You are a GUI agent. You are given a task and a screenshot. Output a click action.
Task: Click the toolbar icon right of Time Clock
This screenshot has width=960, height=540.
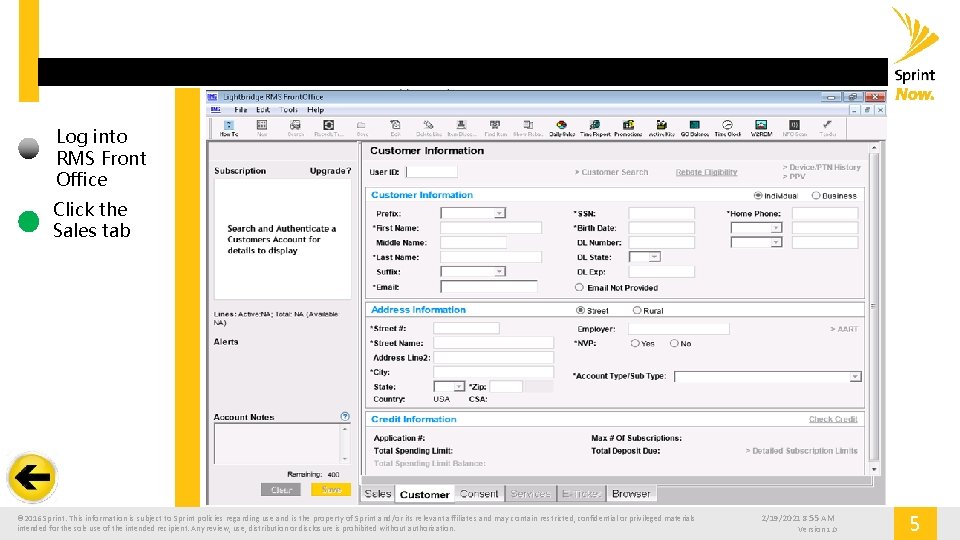[x=761, y=128]
